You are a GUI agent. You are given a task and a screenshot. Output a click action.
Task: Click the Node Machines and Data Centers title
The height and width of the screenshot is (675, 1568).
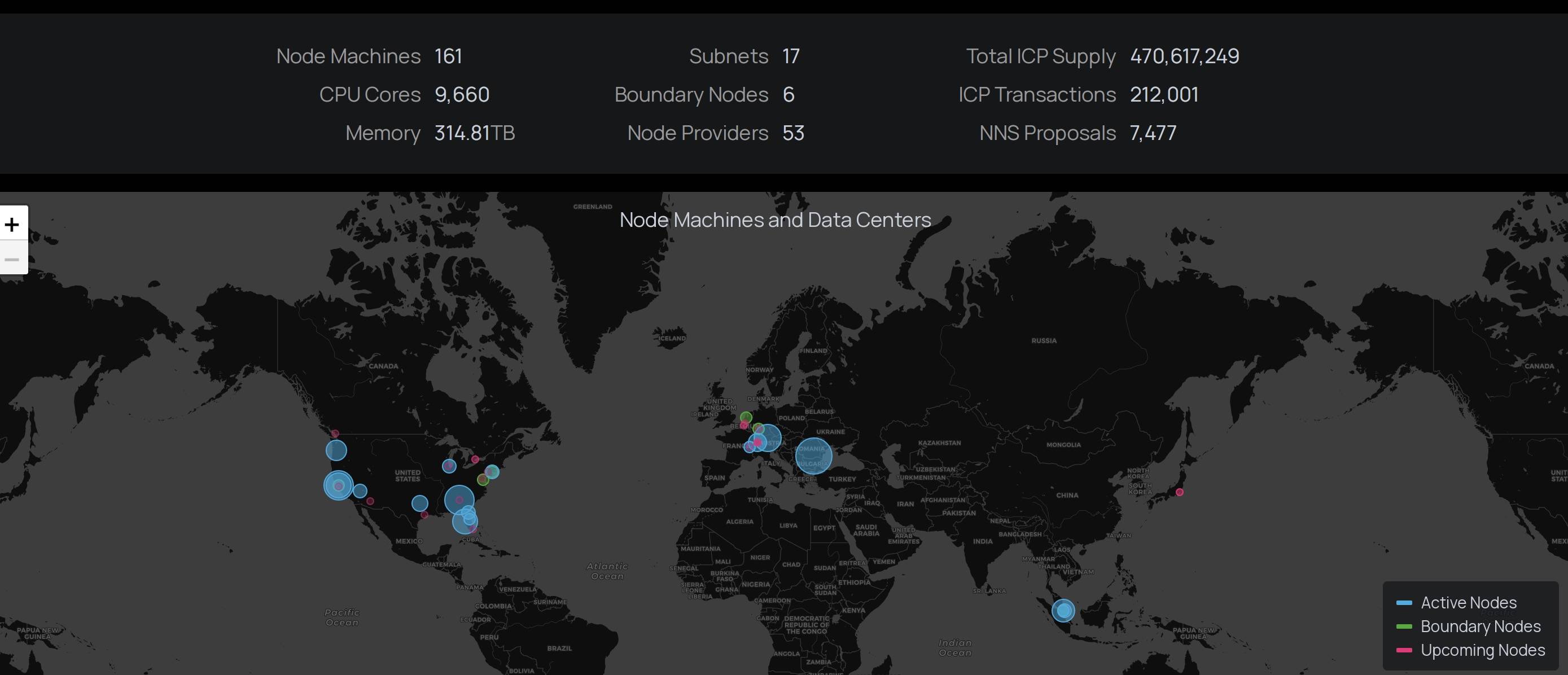(x=775, y=220)
